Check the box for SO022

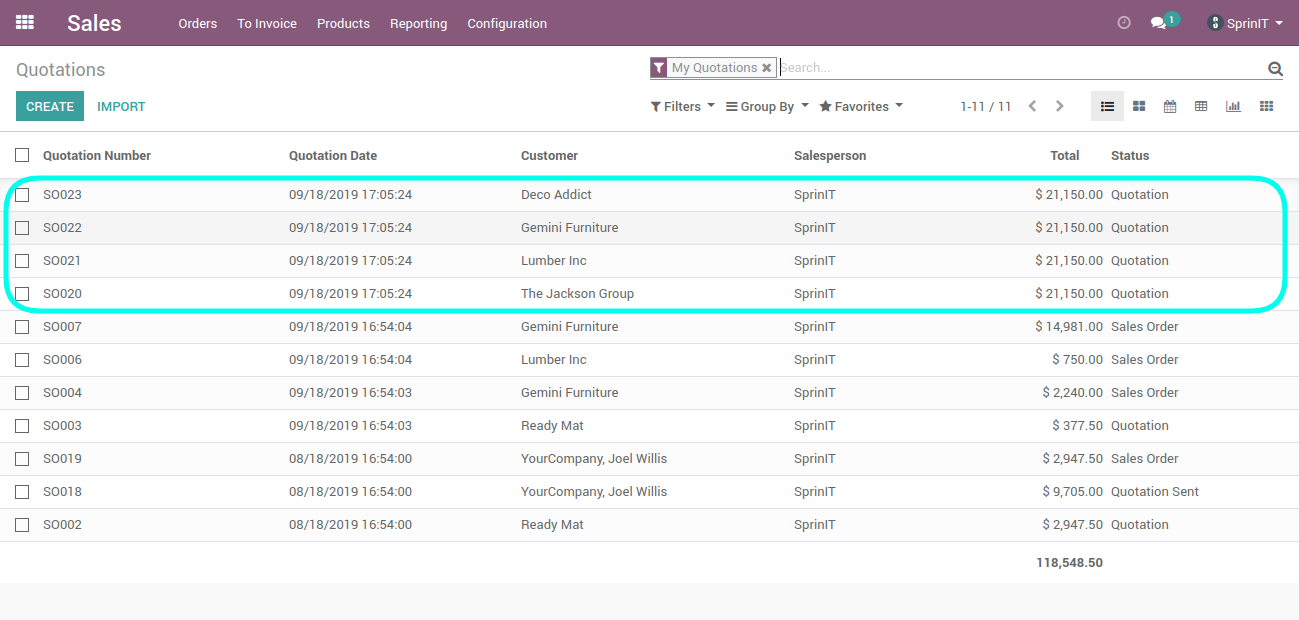point(22,228)
